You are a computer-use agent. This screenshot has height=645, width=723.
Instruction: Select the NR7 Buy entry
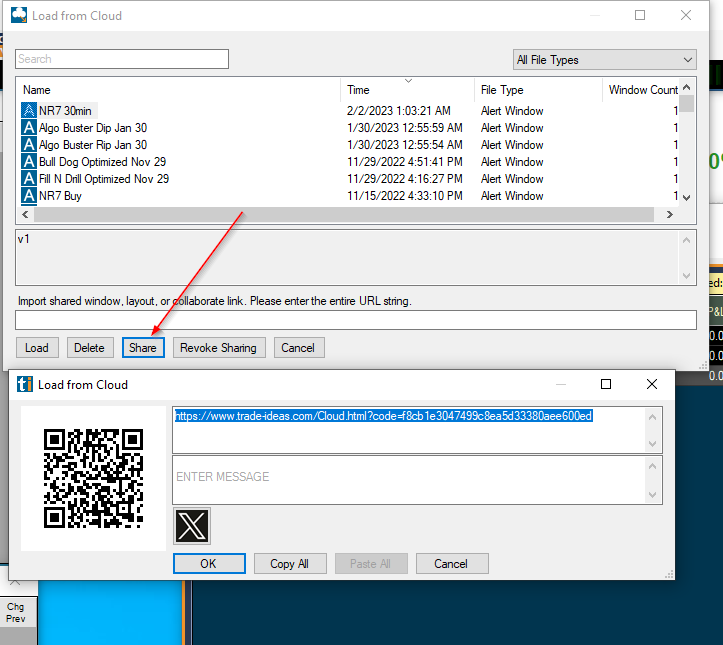(x=60, y=196)
